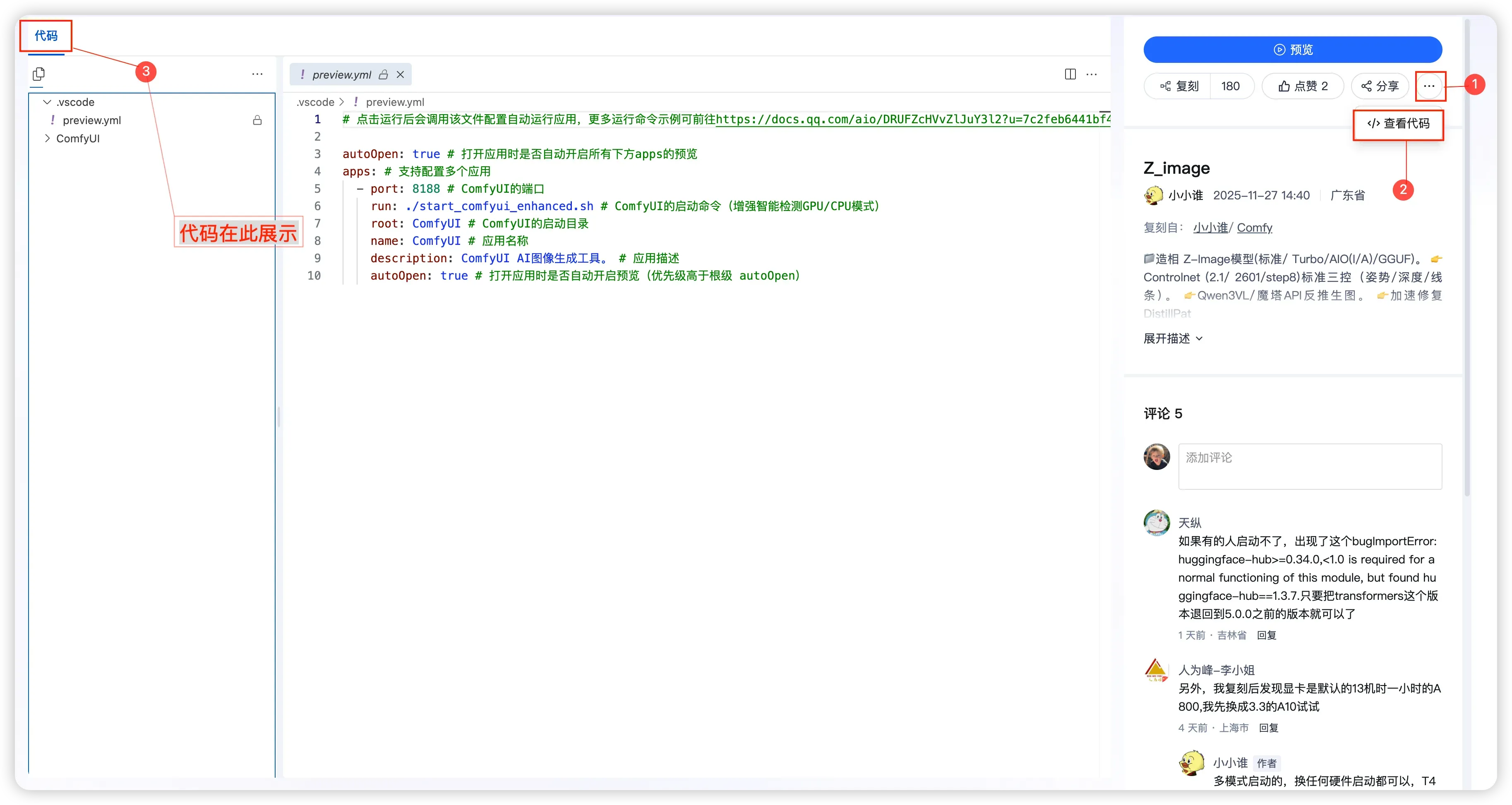Click the right sidebar vertical scrollbar

[1467, 258]
